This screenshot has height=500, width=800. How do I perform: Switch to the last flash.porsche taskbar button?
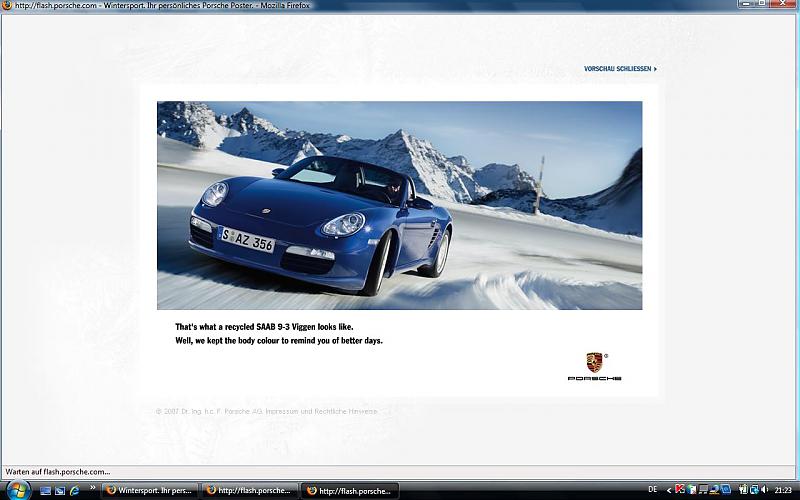click(x=350, y=491)
